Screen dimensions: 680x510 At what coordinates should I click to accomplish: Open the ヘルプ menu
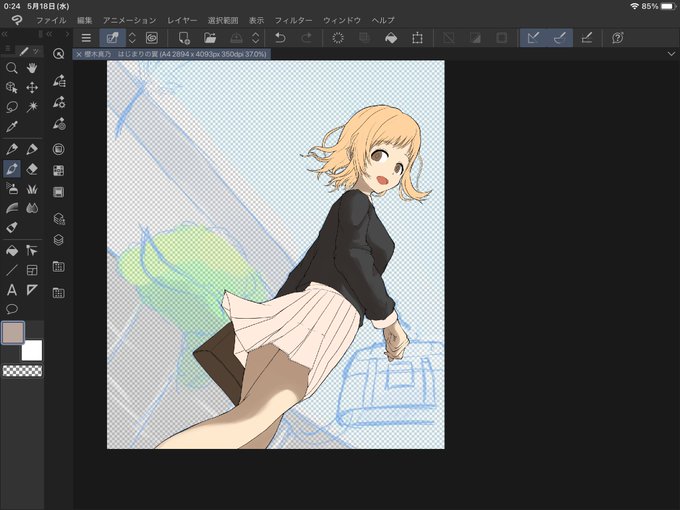point(383,20)
